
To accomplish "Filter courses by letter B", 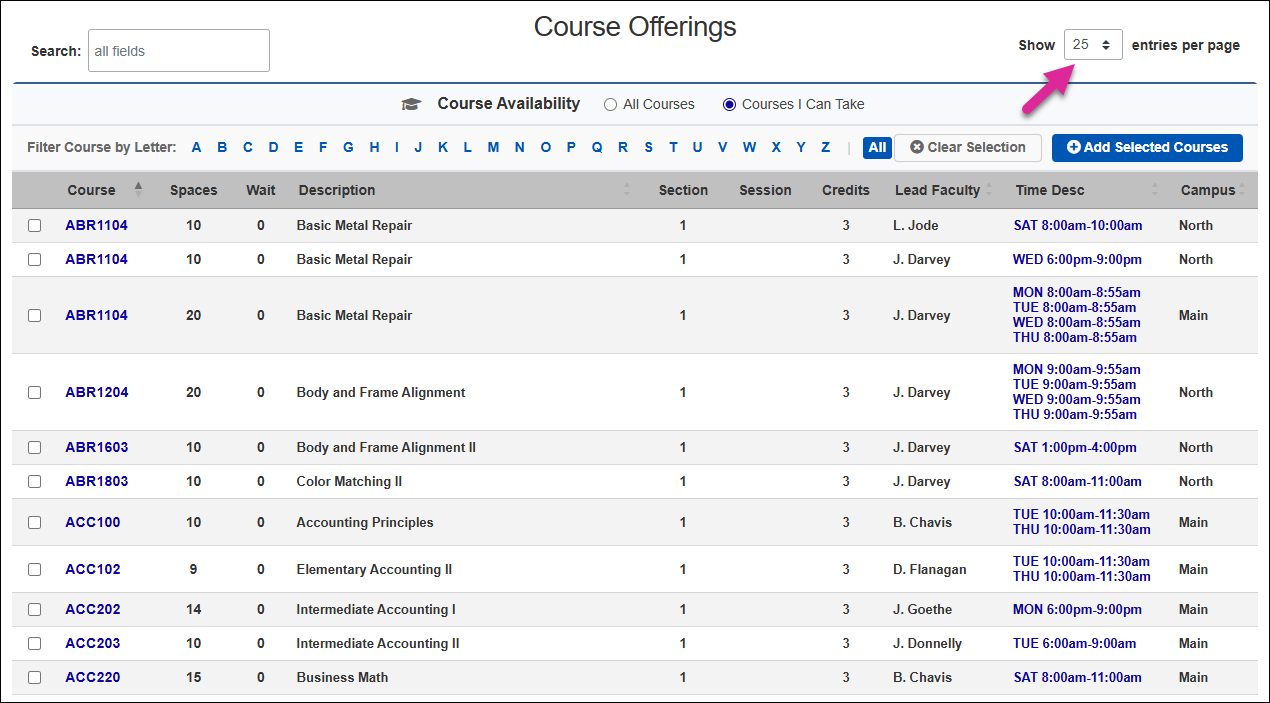I will tap(222, 147).
